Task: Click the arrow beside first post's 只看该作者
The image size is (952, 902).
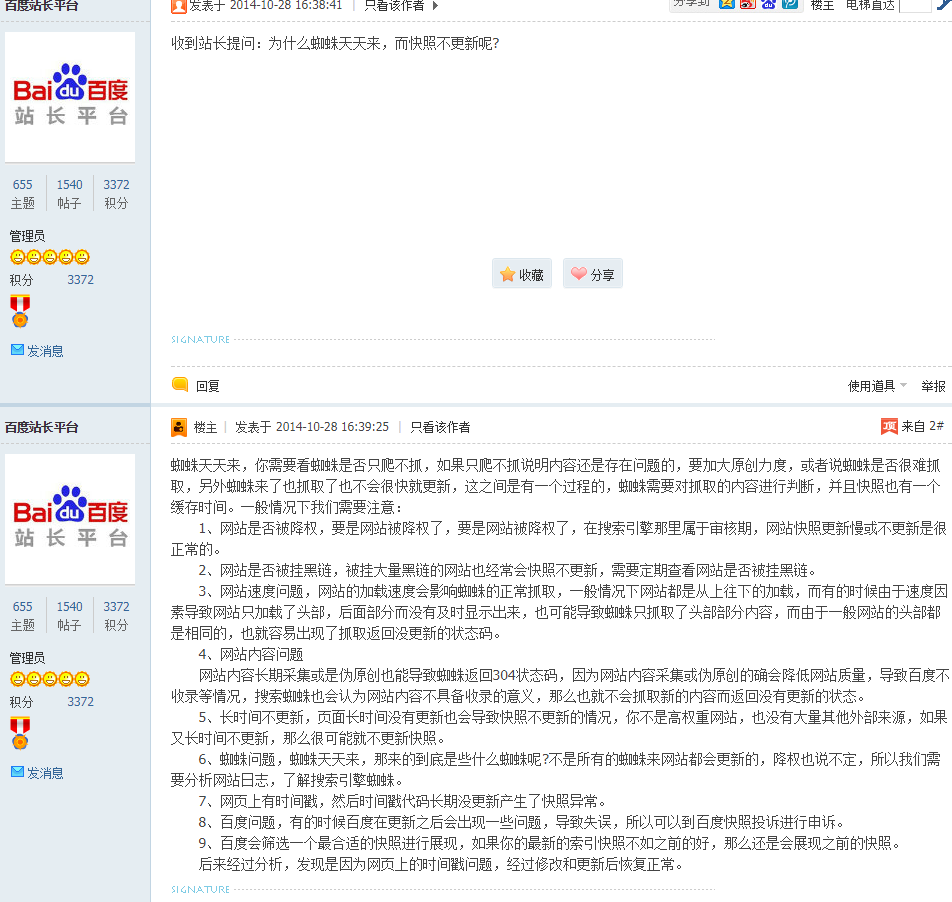Action: pos(435,5)
